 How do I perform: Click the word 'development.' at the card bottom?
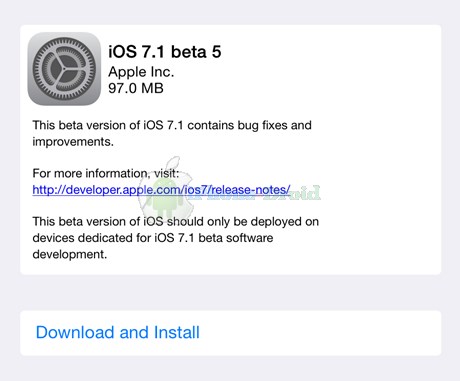[x=70, y=254]
